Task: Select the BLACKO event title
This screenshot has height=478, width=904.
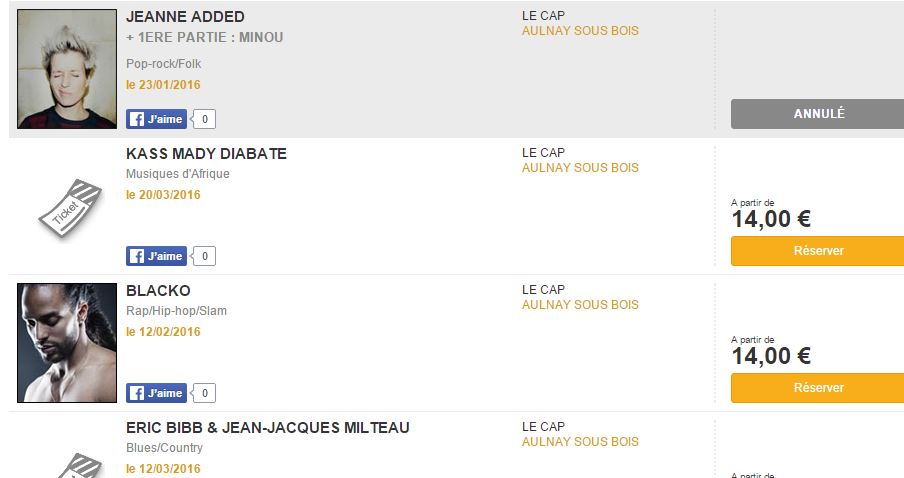Action: coord(157,291)
